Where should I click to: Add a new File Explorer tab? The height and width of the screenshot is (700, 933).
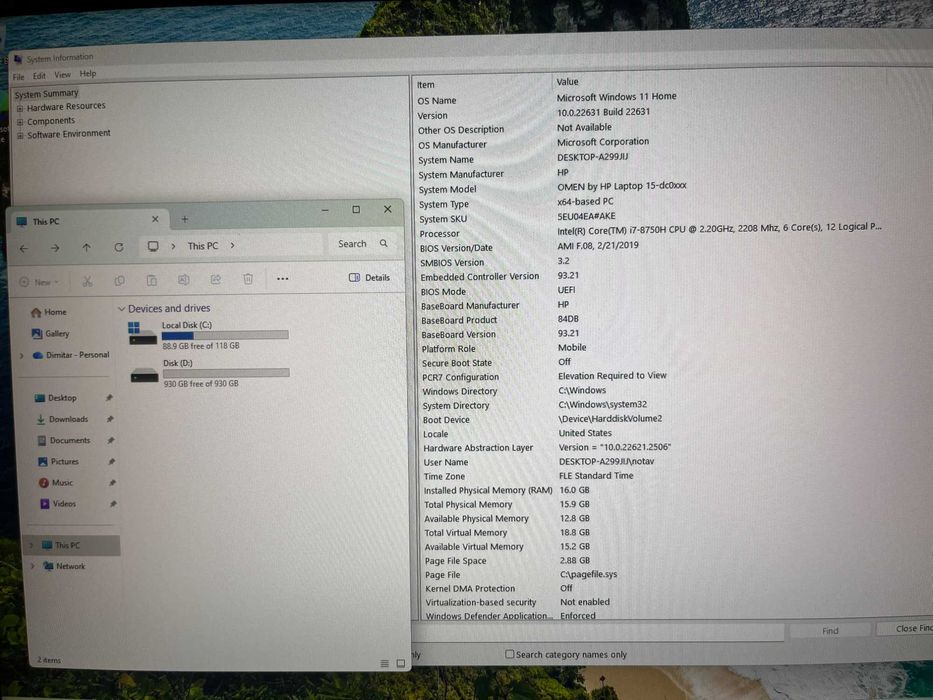tap(184, 219)
